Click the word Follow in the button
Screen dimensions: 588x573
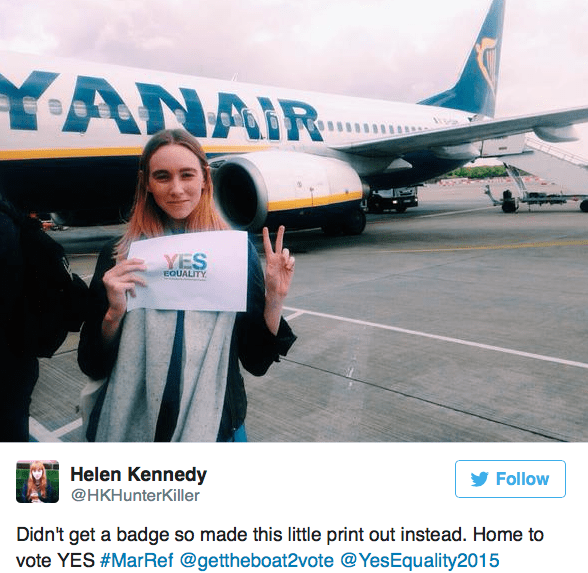(522, 479)
